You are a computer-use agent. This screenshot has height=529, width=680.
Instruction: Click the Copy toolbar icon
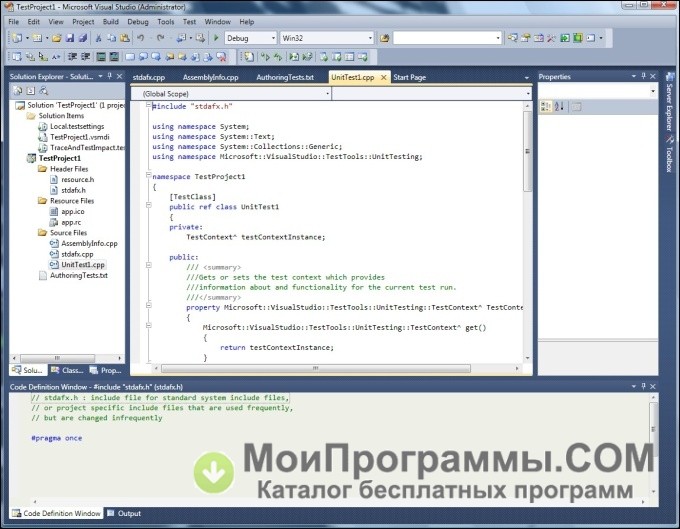(111, 38)
